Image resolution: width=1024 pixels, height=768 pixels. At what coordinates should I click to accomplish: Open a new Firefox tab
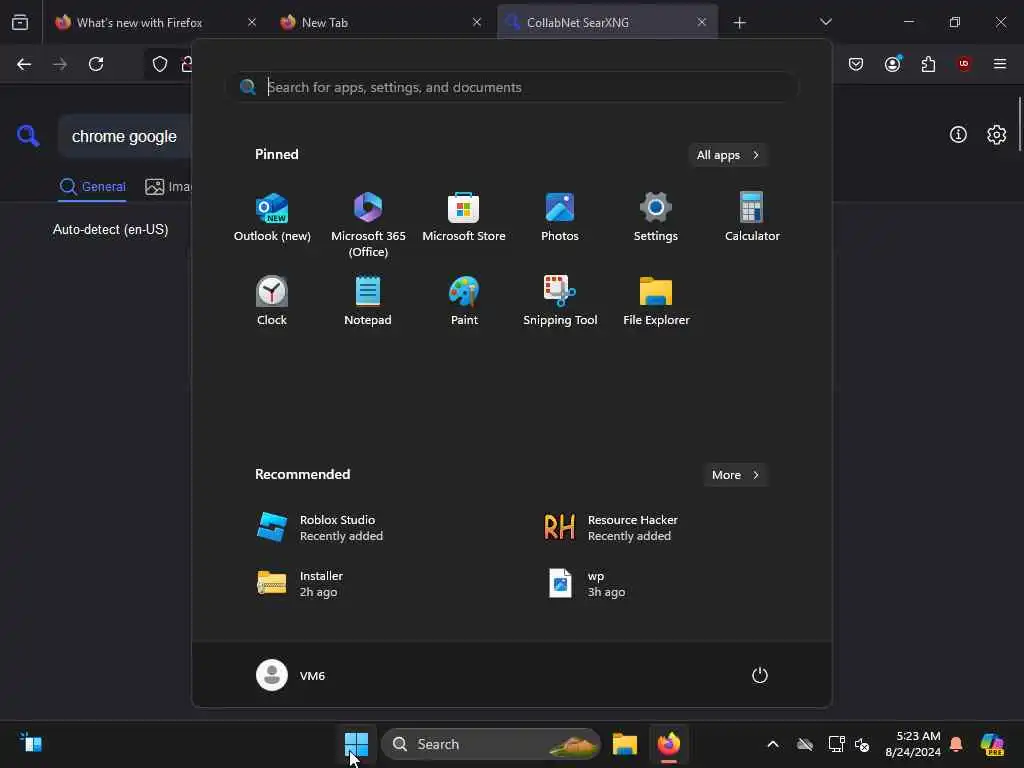click(739, 23)
